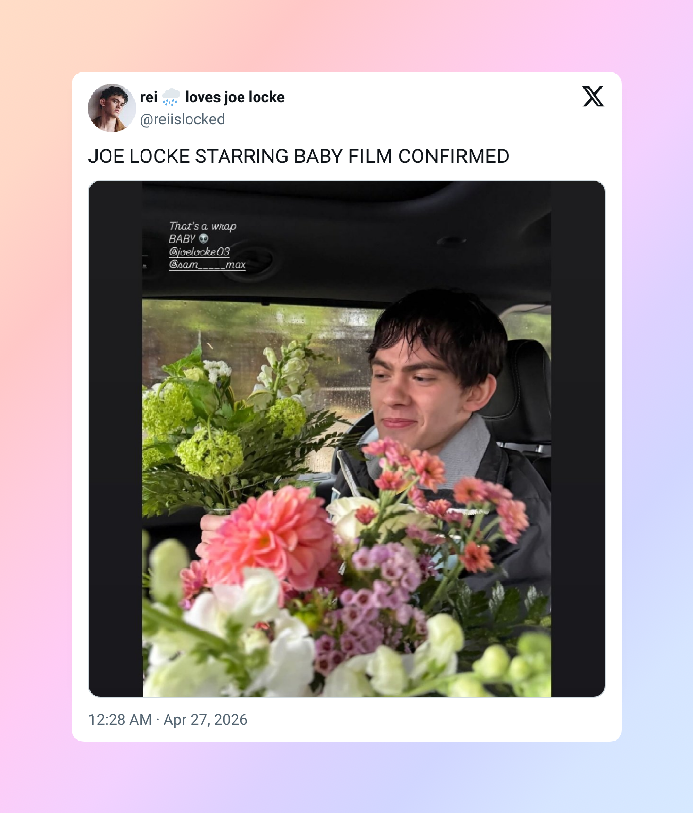Image resolution: width=693 pixels, height=813 pixels.
Task: Click the alien emoji after BABY
Action: (x=204, y=239)
